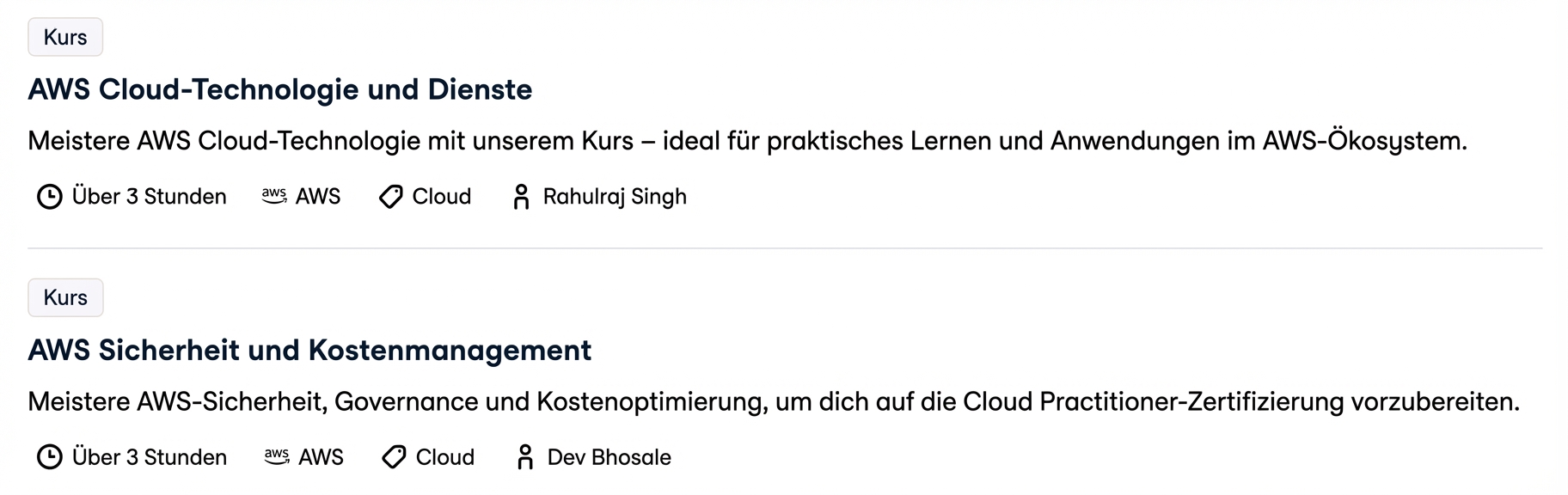The image size is (1568, 495).
Task: Click the person icon next to Rahulraj Singh
Action: [521, 197]
